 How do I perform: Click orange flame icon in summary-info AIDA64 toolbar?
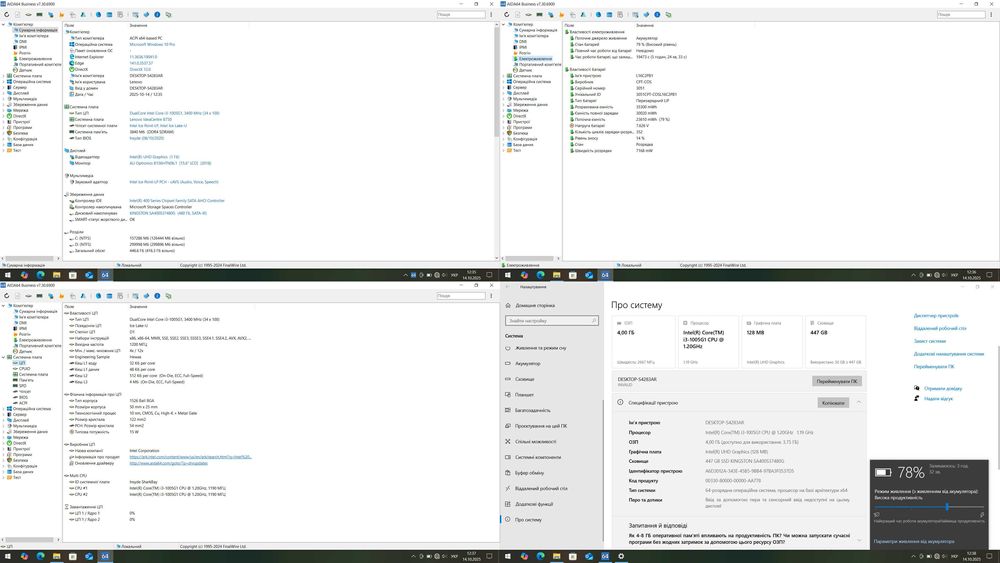pyautogui.click(x=61, y=15)
